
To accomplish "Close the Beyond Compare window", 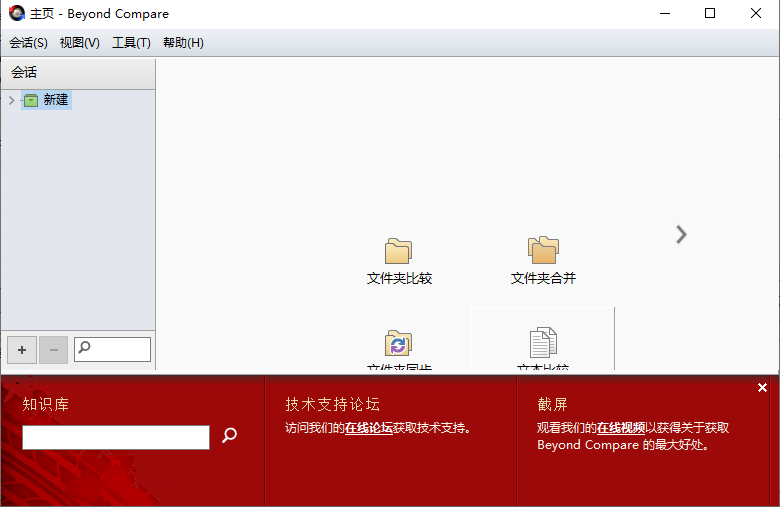I will [x=756, y=13].
